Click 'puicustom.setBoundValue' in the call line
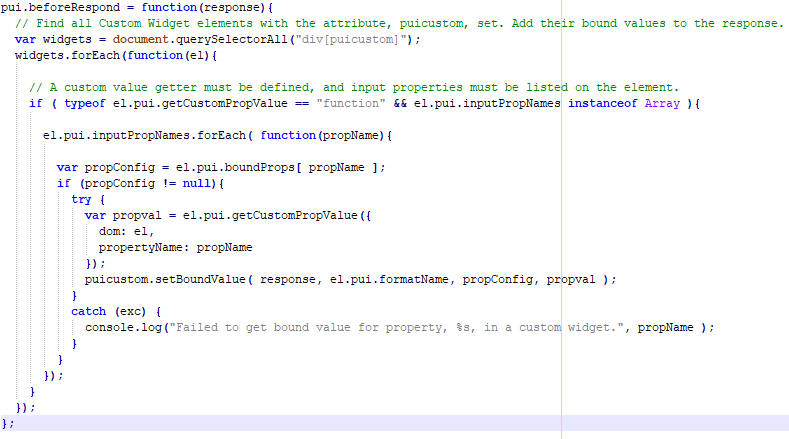The height and width of the screenshot is (439, 789). tap(165, 280)
